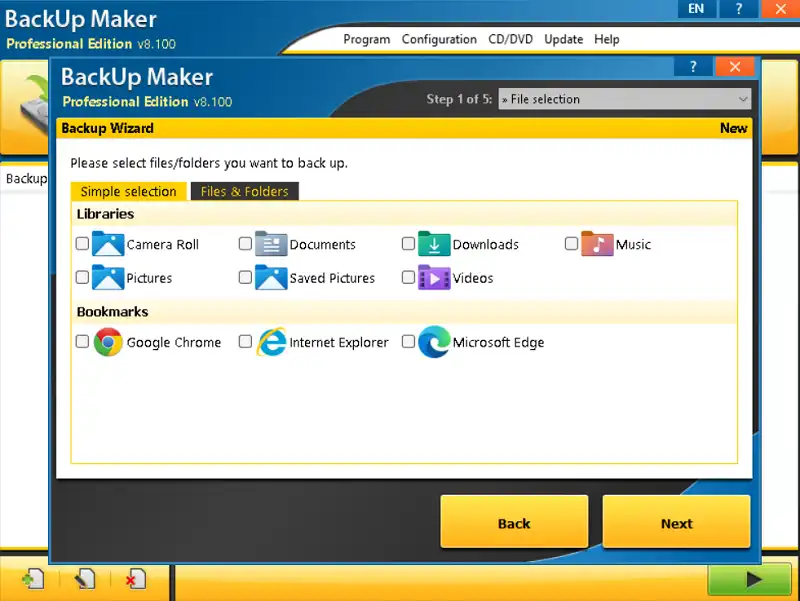Switch to the Files & Folders tab
The image size is (800, 601).
(x=244, y=191)
